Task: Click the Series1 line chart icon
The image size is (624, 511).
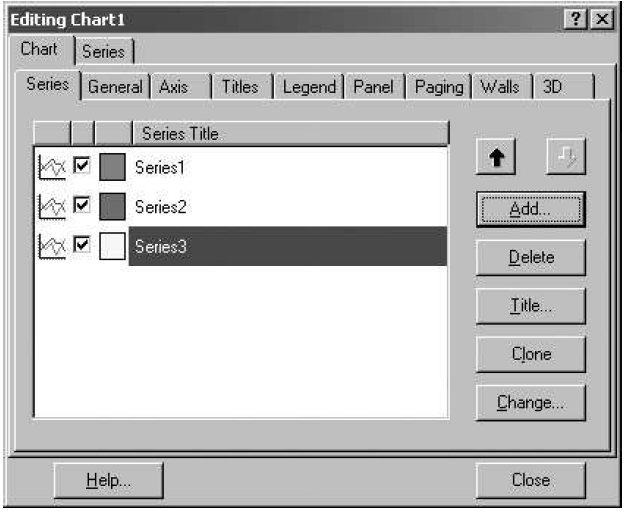Action: (50, 168)
